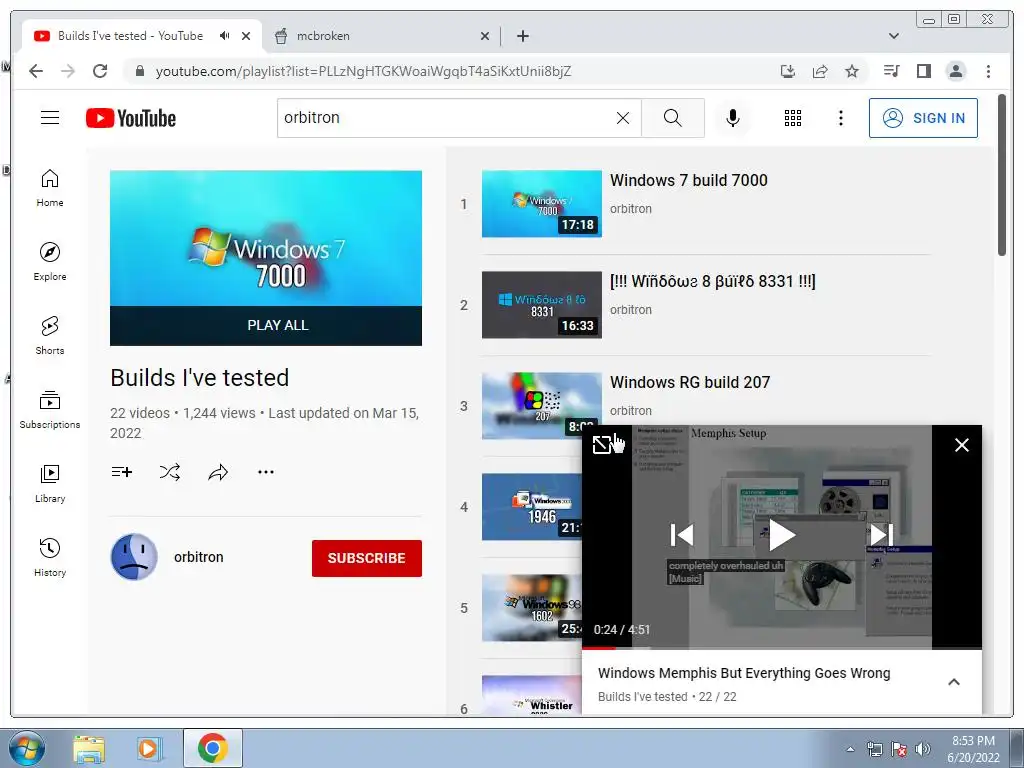The width and height of the screenshot is (1024, 768).
Task: Open Shorts in sidebar
Action: coord(50,336)
